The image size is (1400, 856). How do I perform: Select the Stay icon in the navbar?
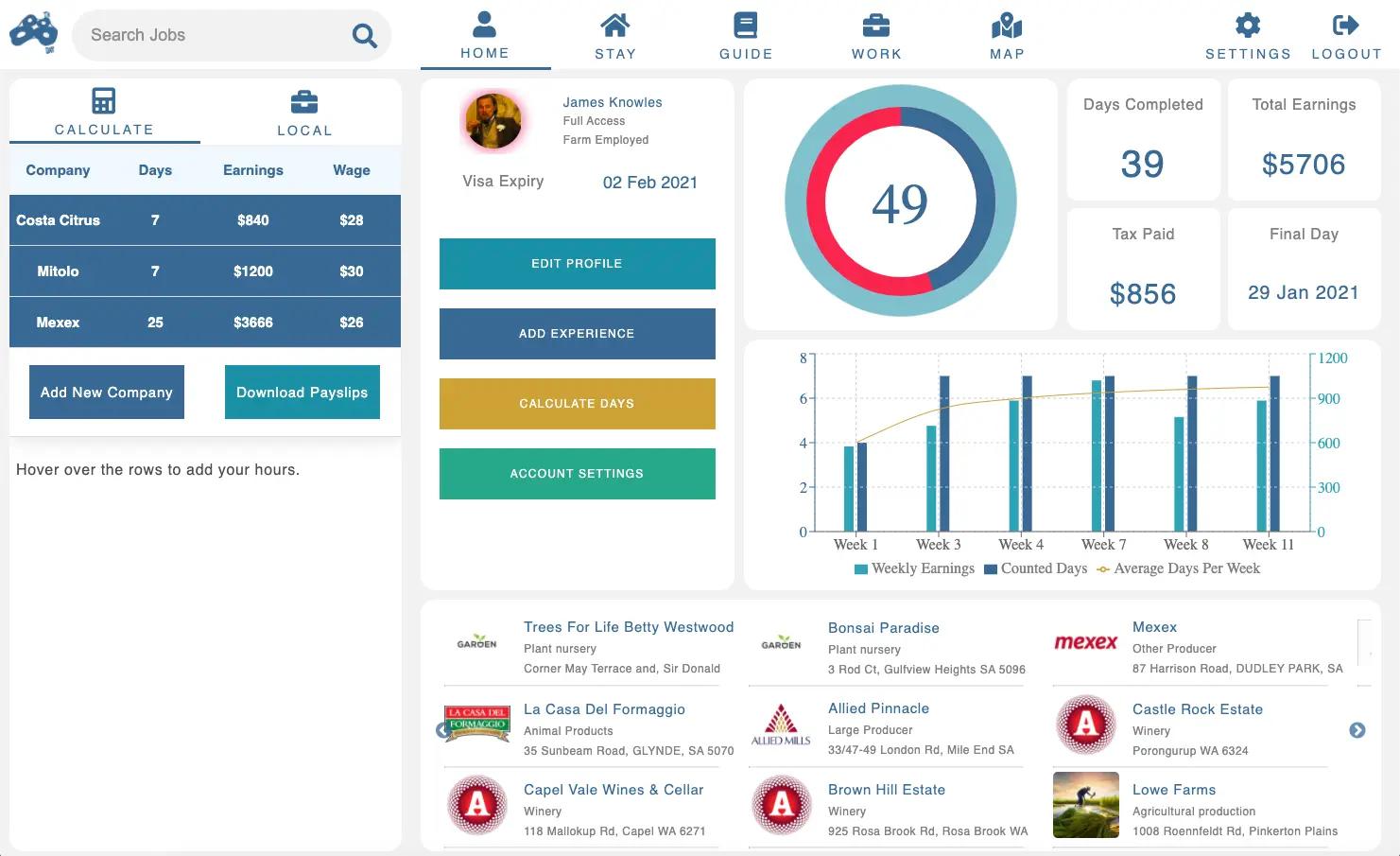(615, 24)
